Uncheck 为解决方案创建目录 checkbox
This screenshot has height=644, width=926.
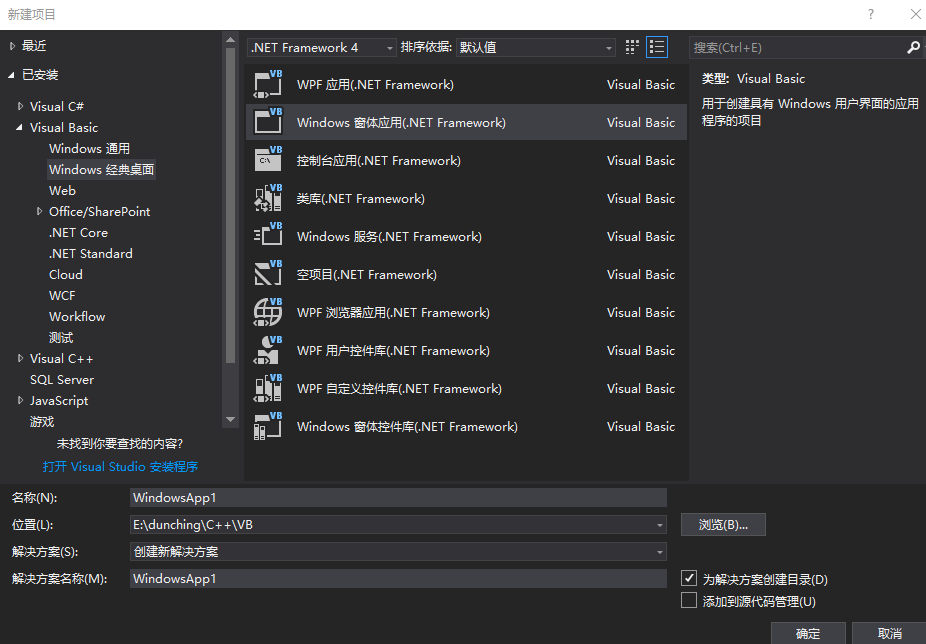[x=688, y=579]
